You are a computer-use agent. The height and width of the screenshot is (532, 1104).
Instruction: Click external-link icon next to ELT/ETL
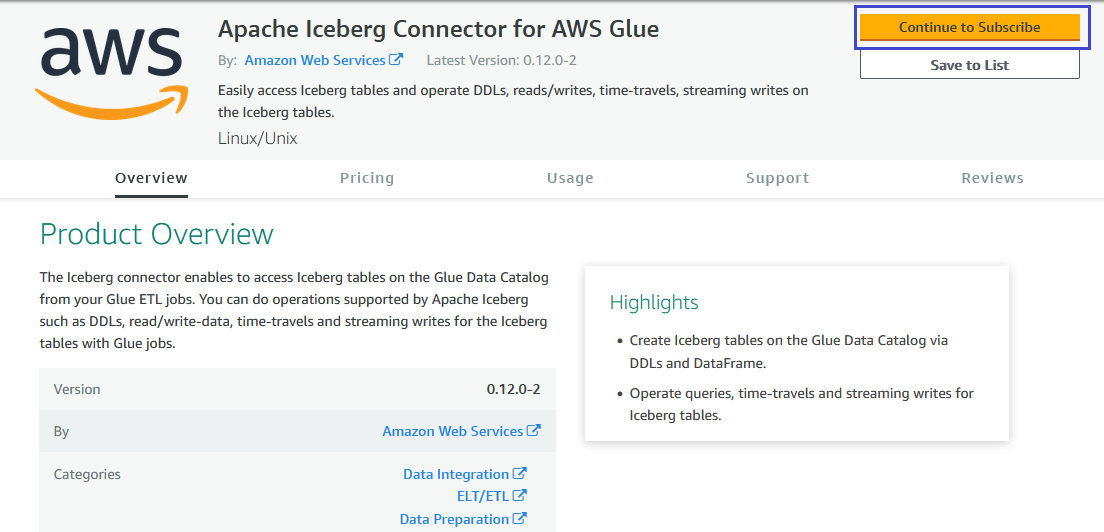[520, 495]
